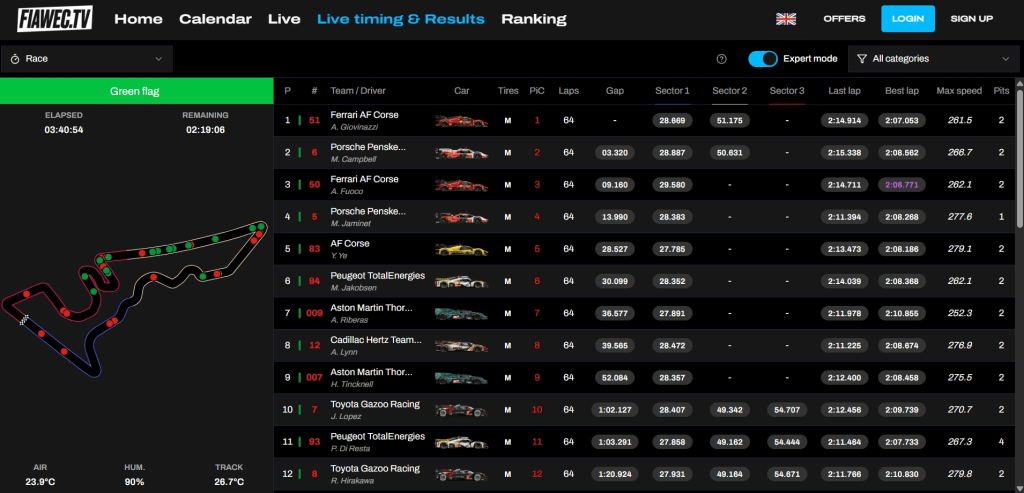Screen dimensions: 1024x493
Task: Go to the Home page
Action: pyautogui.click(x=138, y=19)
